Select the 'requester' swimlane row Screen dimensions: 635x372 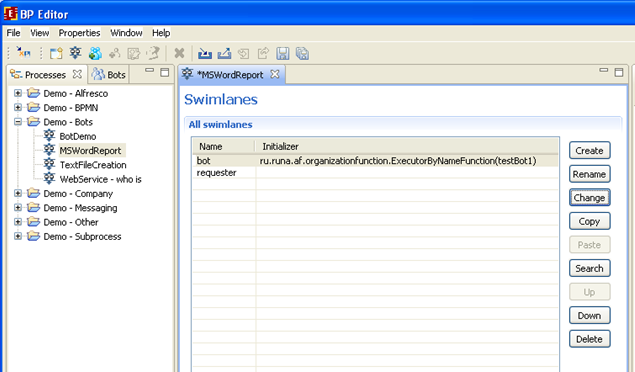375,173
